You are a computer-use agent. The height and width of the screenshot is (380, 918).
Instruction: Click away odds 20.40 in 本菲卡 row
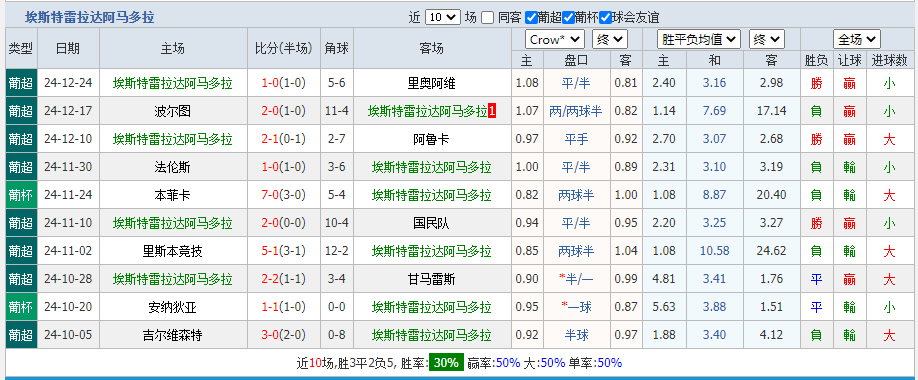771,195
